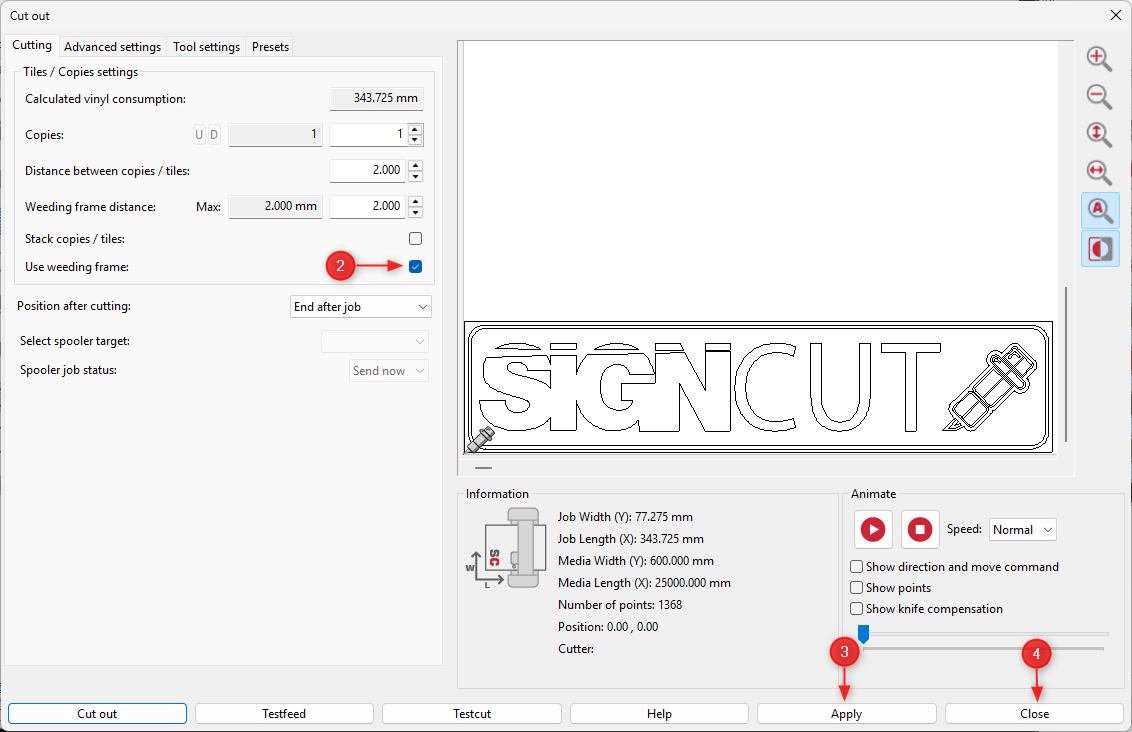Click Distance between copies input field
This screenshot has height=732, width=1132.
pyautogui.click(x=368, y=170)
